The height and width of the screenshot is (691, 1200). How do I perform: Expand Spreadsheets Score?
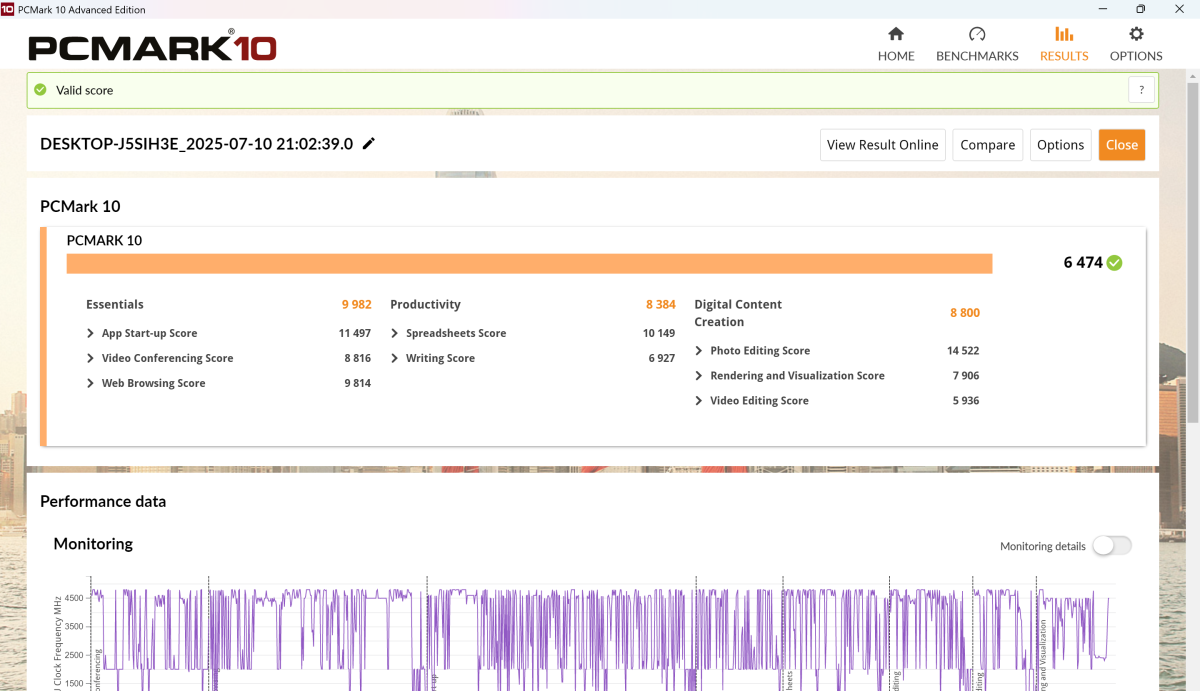395,333
